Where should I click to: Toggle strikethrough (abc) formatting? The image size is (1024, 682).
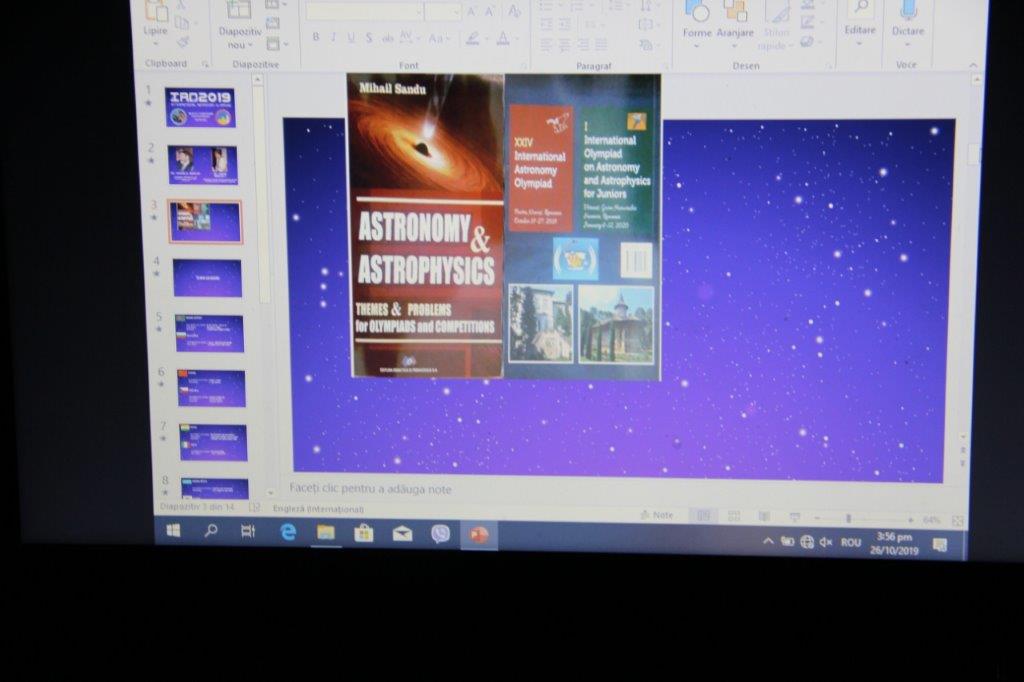(387, 39)
